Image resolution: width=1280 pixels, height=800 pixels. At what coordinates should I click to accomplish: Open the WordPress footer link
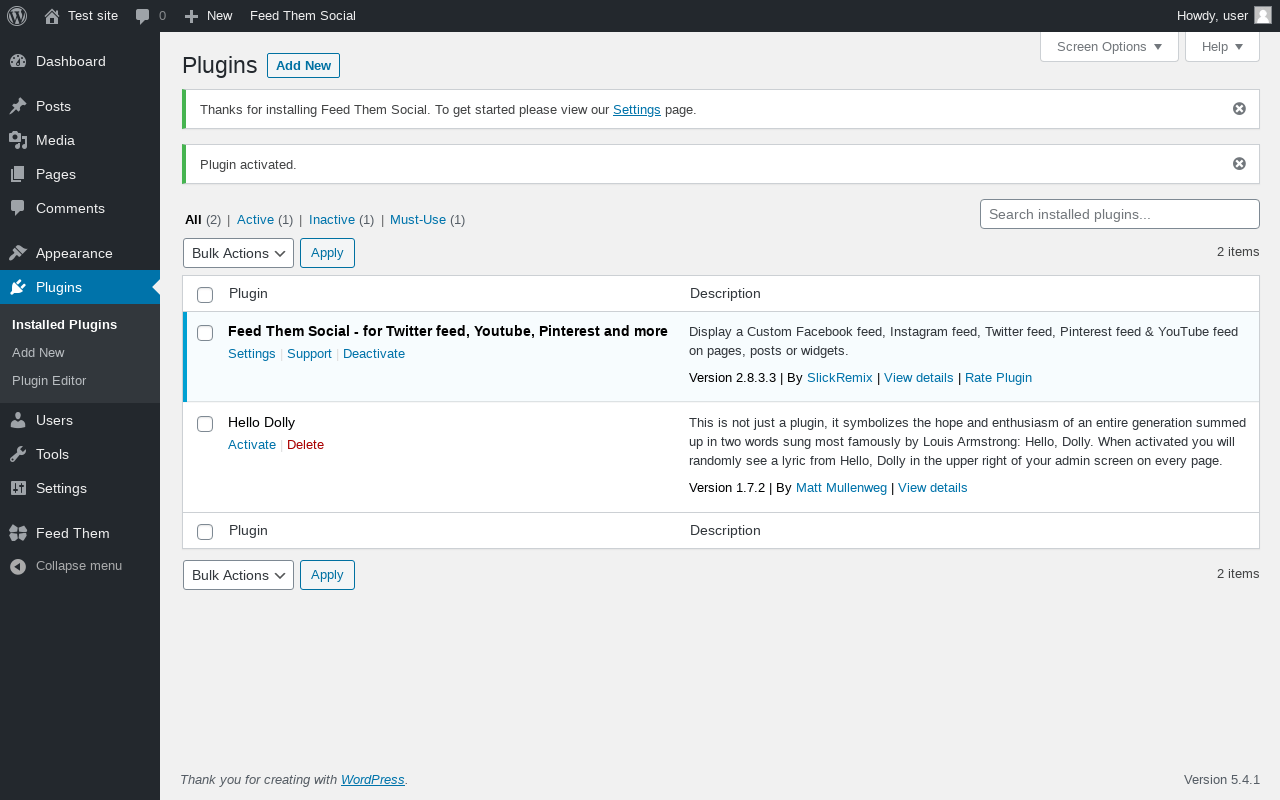(373, 780)
